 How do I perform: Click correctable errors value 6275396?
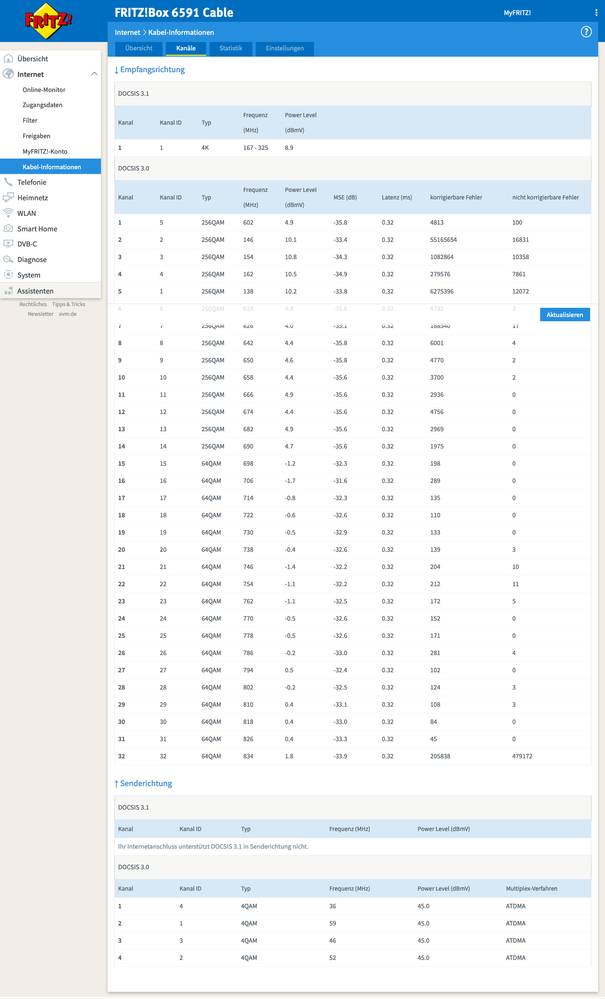(442, 292)
